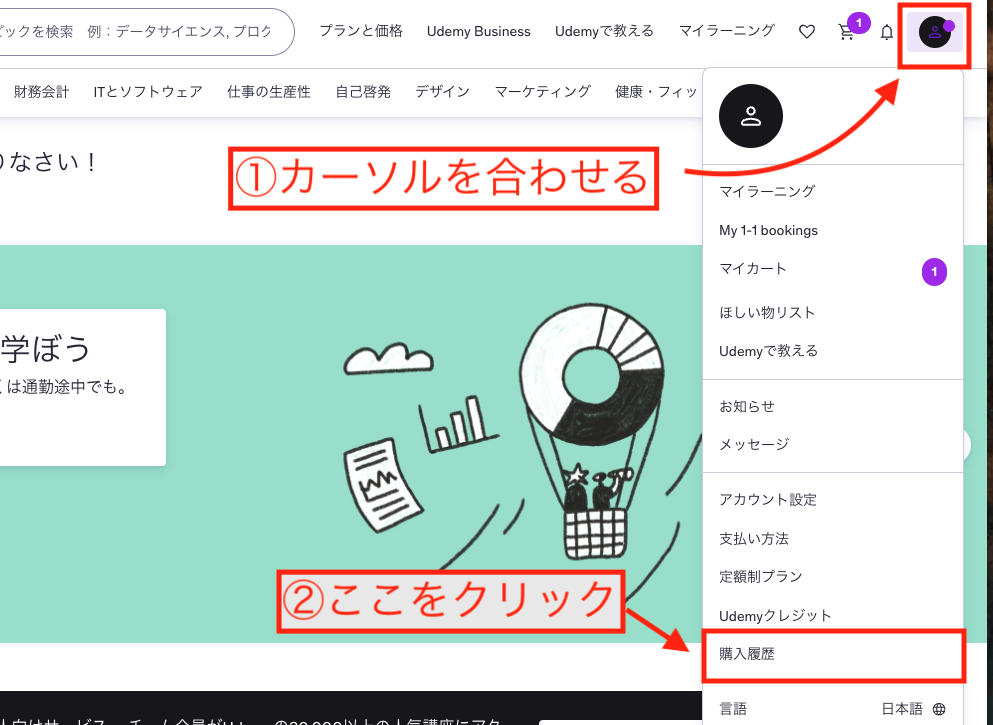
Task: Click the avatar icon inside the dropdown menu
Action: [750, 116]
